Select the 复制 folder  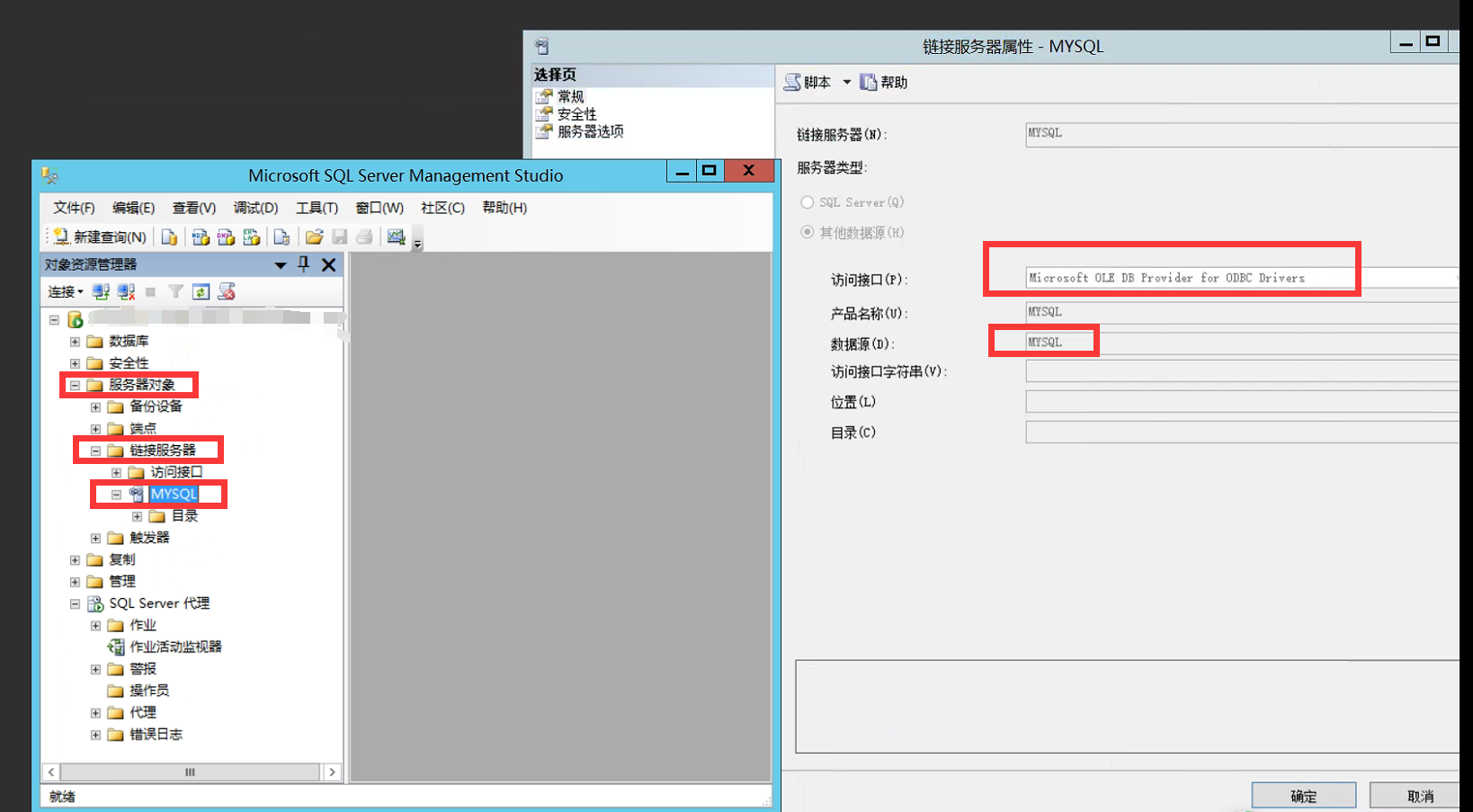click(x=121, y=559)
